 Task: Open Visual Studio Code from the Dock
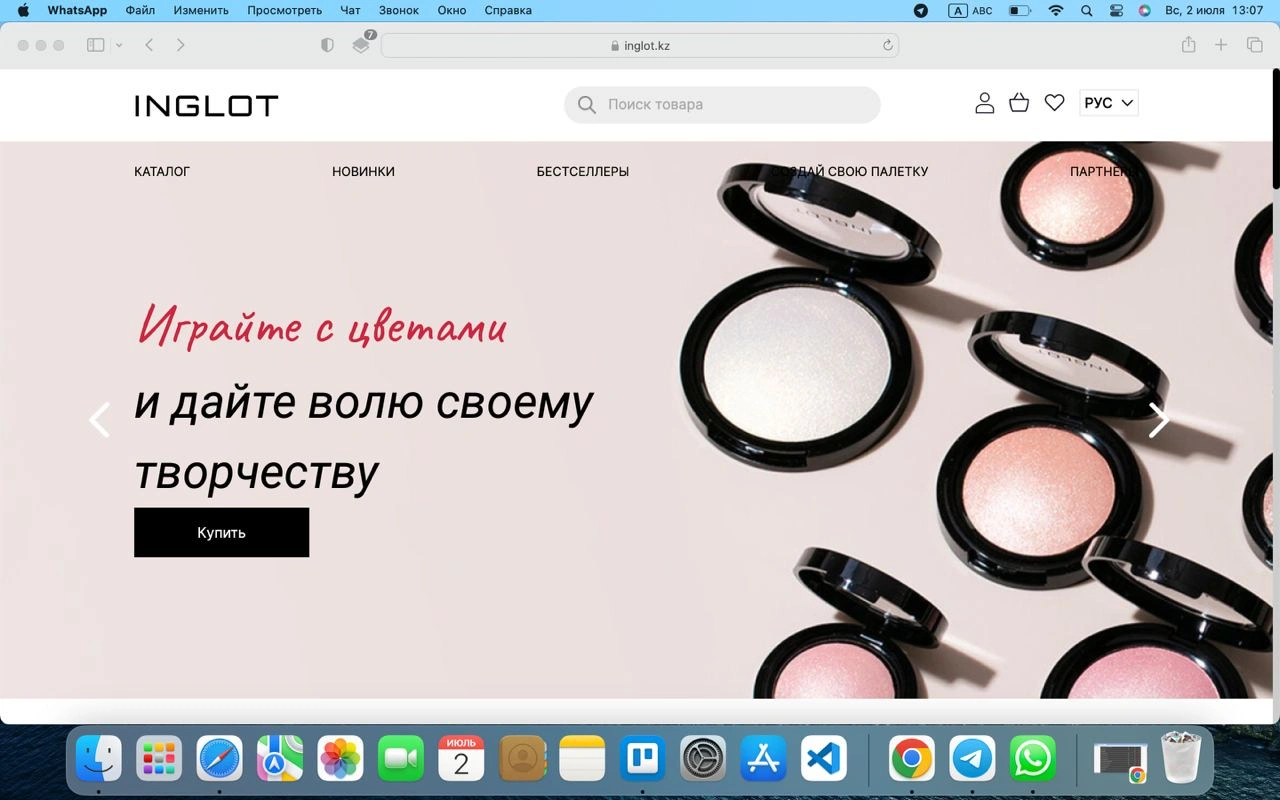pyautogui.click(x=823, y=758)
